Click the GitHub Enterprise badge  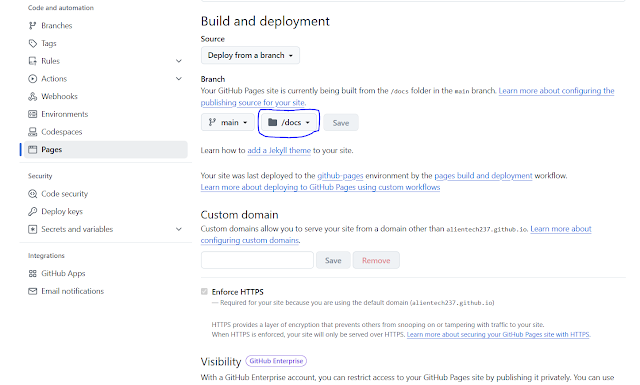276,361
